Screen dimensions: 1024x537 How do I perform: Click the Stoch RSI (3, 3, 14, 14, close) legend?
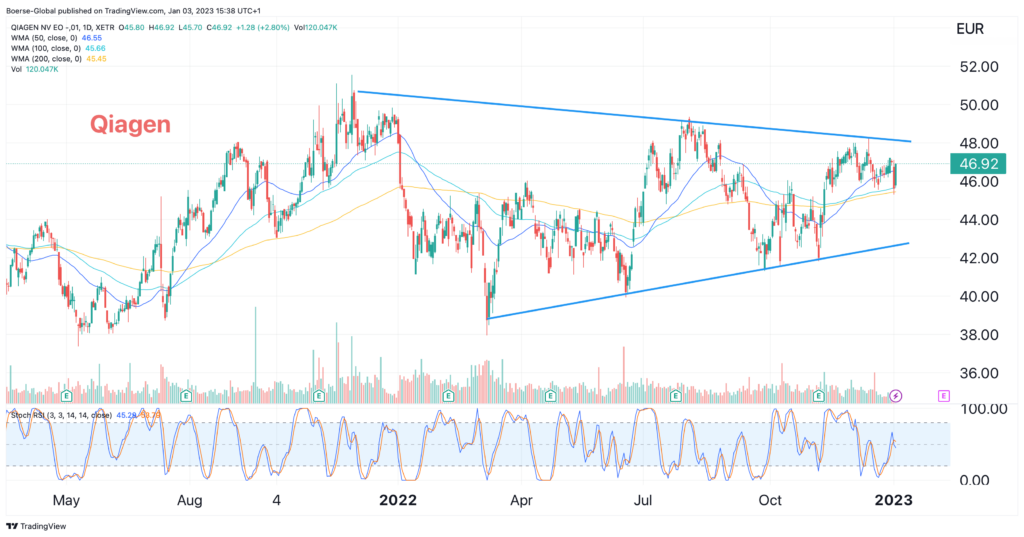pos(61,415)
